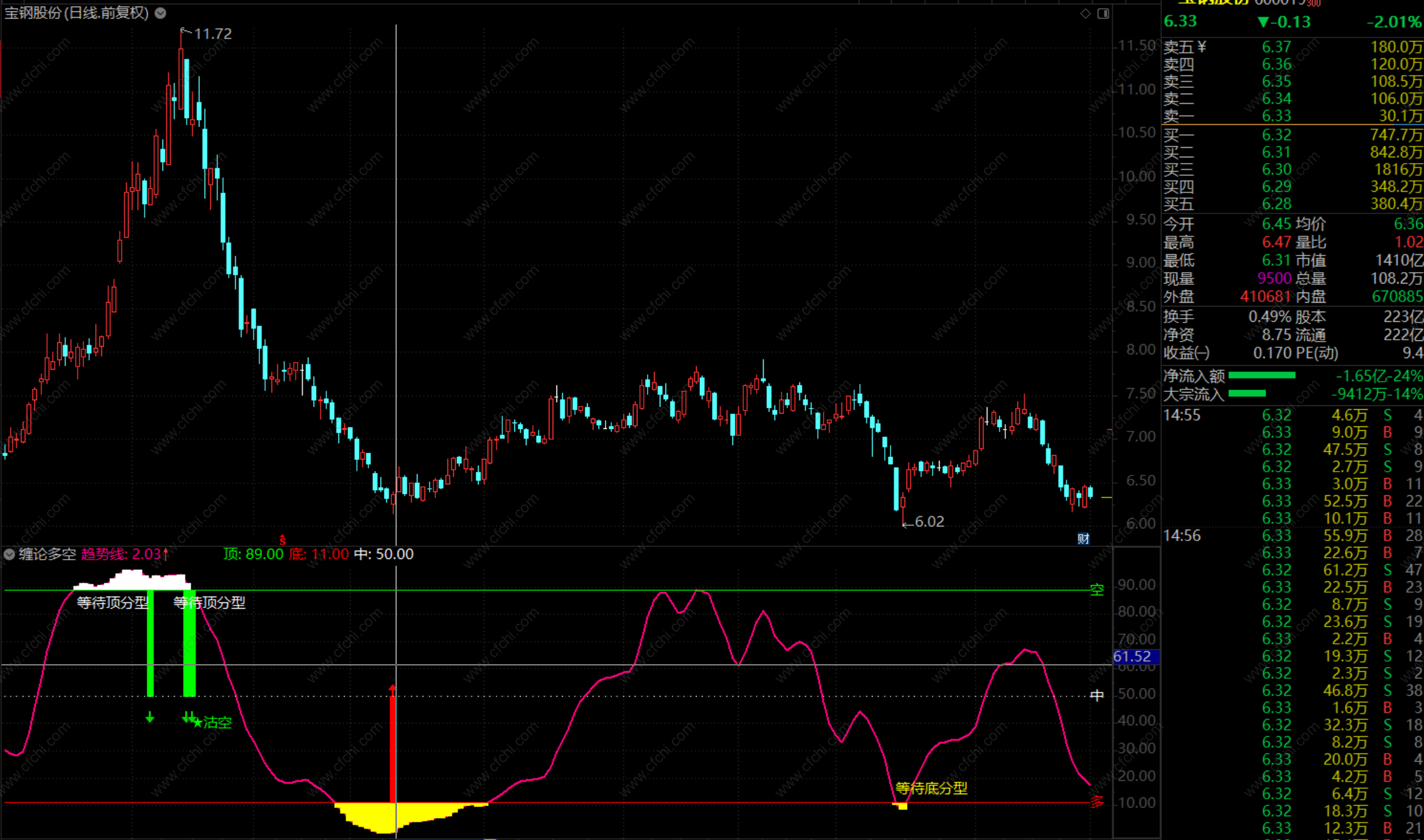Click the green 空 label on top line
The height and width of the screenshot is (840, 1424).
[1096, 590]
